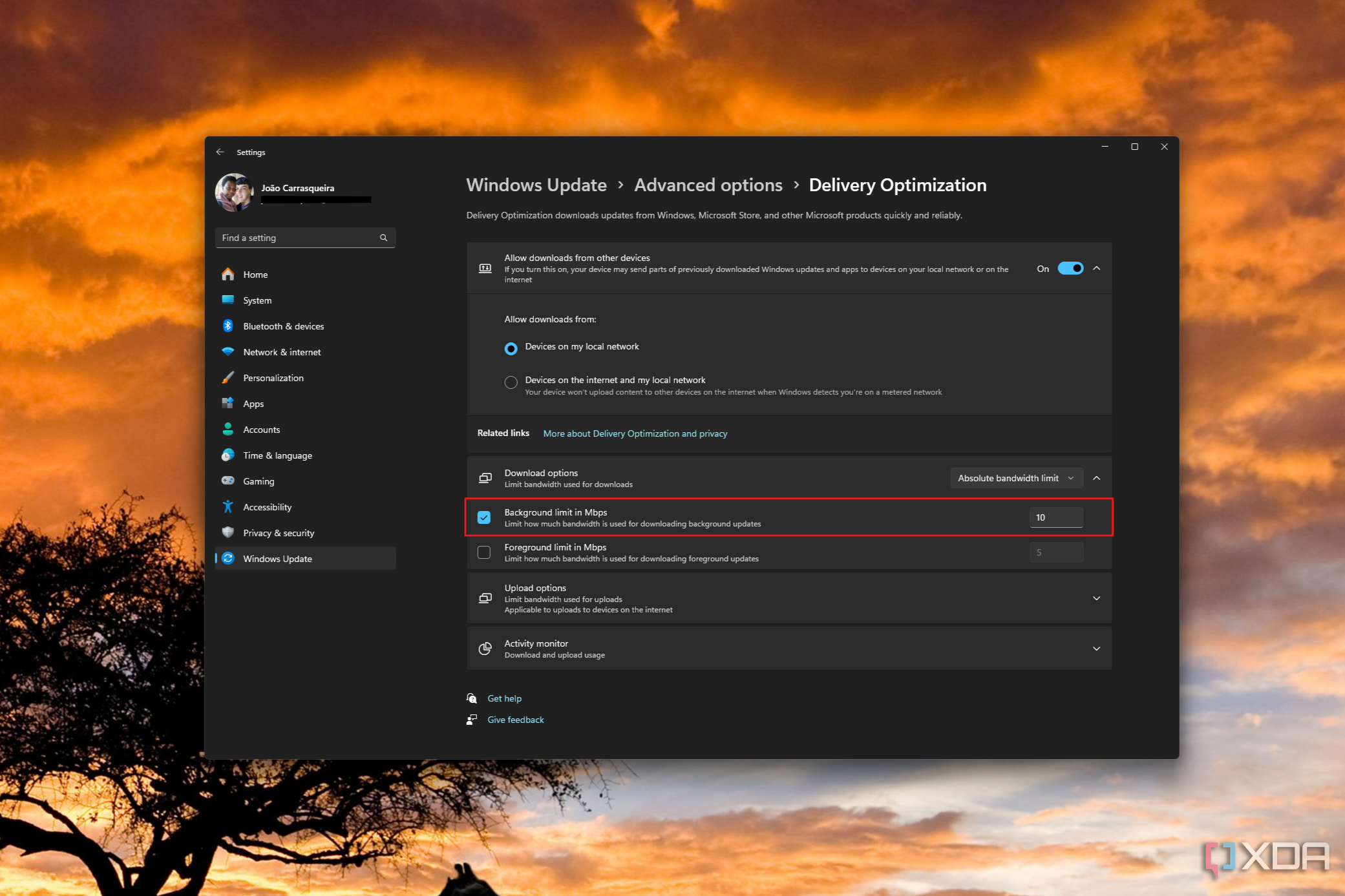Enable Foreground limit in Mbps checkbox

[483, 552]
